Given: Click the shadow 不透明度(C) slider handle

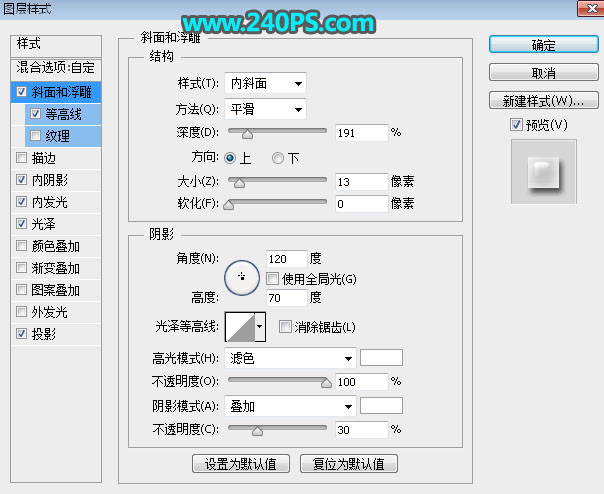Looking at the screenshot, I should tap(257, 430).
